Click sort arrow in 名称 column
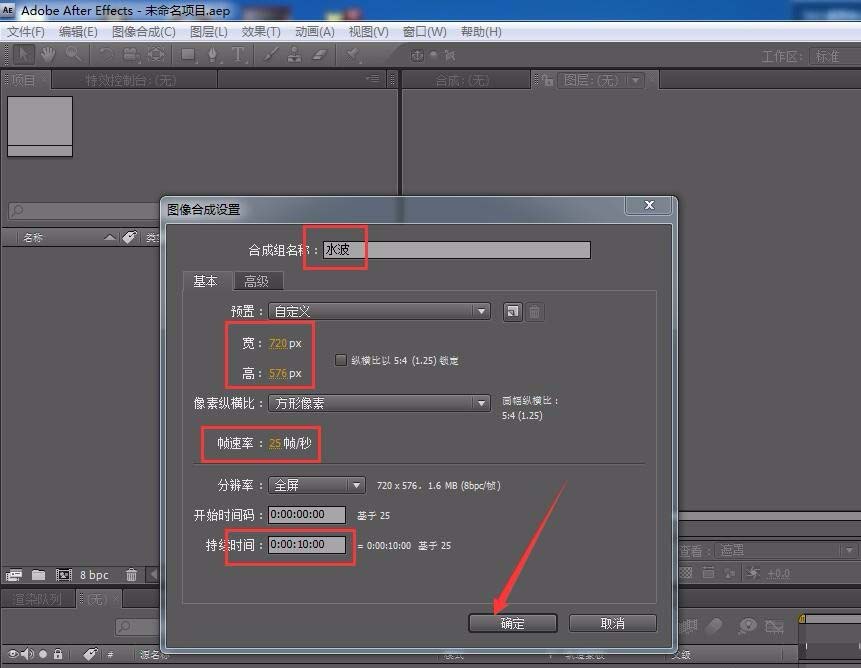The width and height of the screenshot is (861, 668). pos(109,237)
